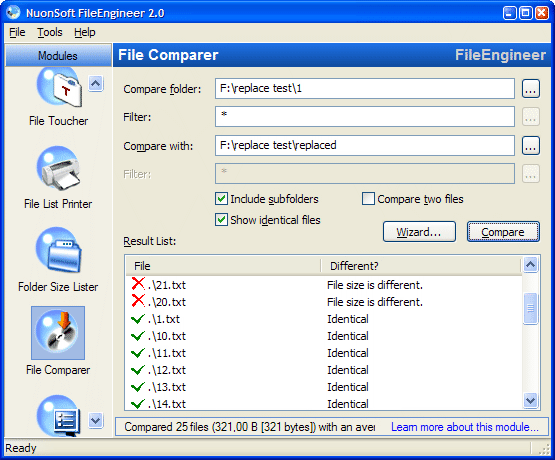This screenshot has width=555, height=460.
Task: Open the Help menu
Action: pos(85,32)
